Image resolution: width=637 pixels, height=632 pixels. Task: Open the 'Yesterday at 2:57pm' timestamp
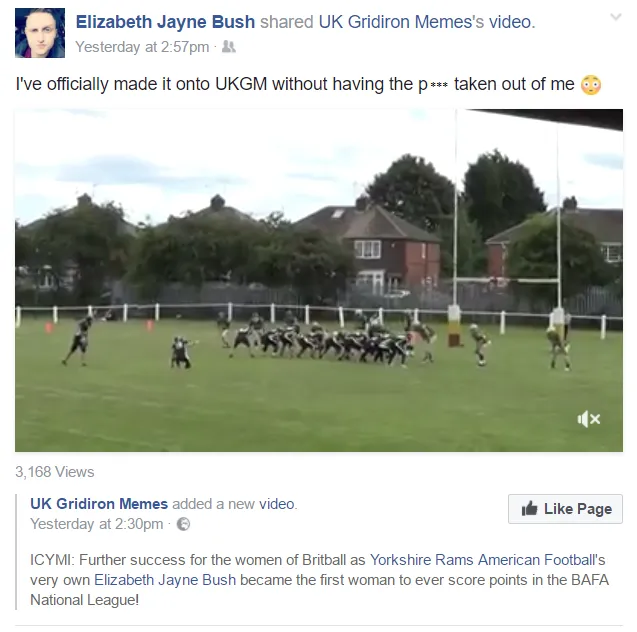point(142,47)
